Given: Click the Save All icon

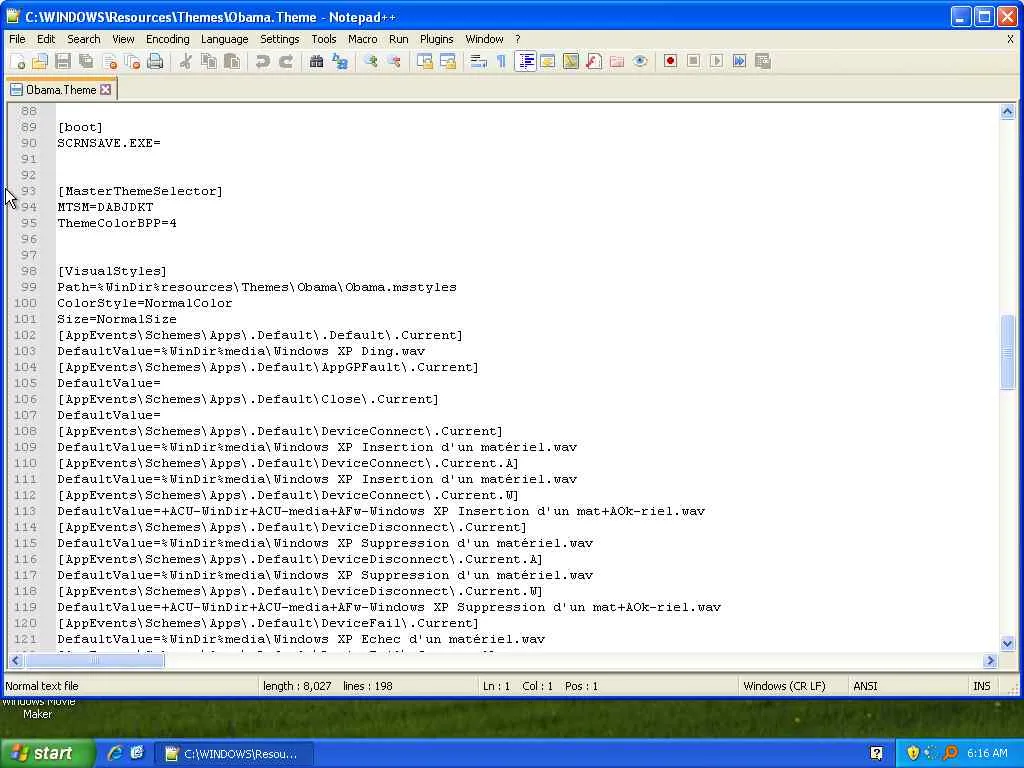Looking at the screenshot, I should 86,61.
